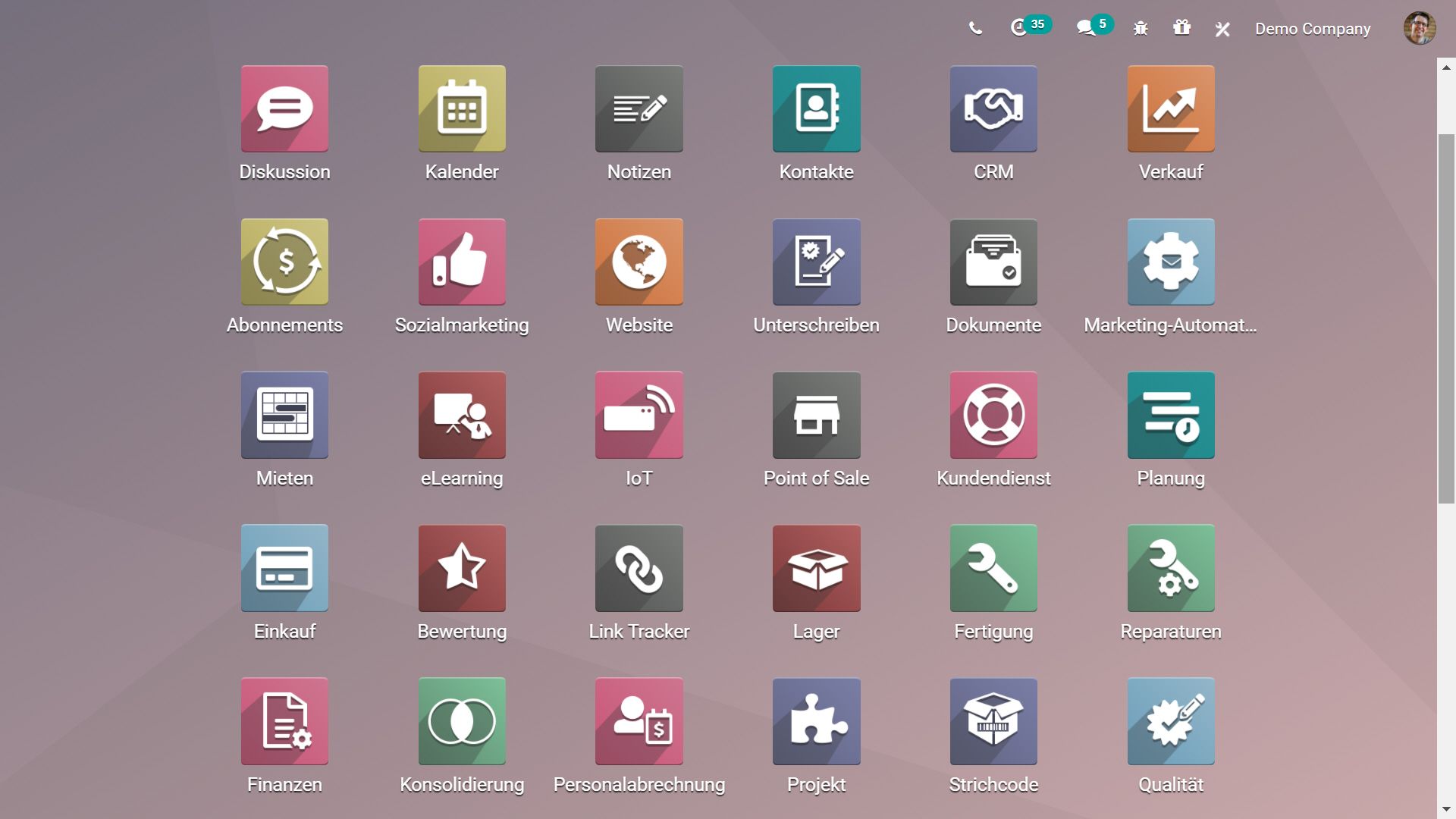Open the Strichcode app icon
The image size is (1456, 819).
click(x=993, y=721)
